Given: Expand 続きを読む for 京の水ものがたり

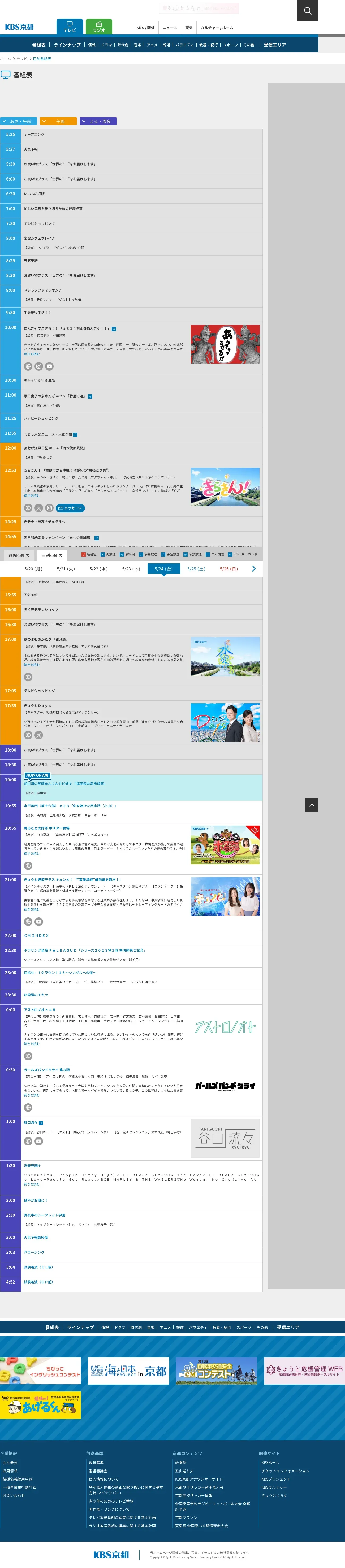Looking at the screenshot, I should point(32,665).
